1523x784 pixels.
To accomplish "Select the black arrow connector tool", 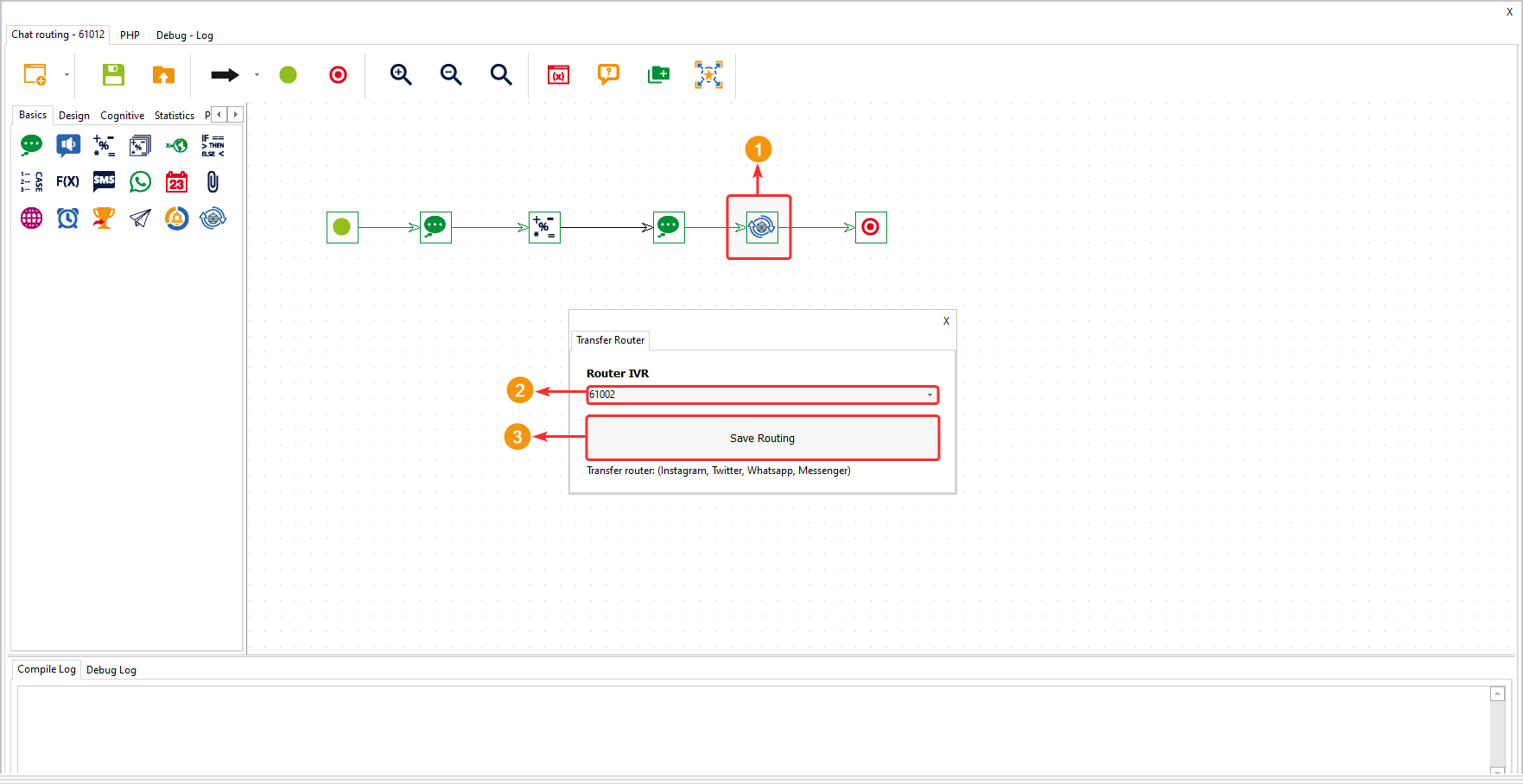I will [x=225, y=74].
